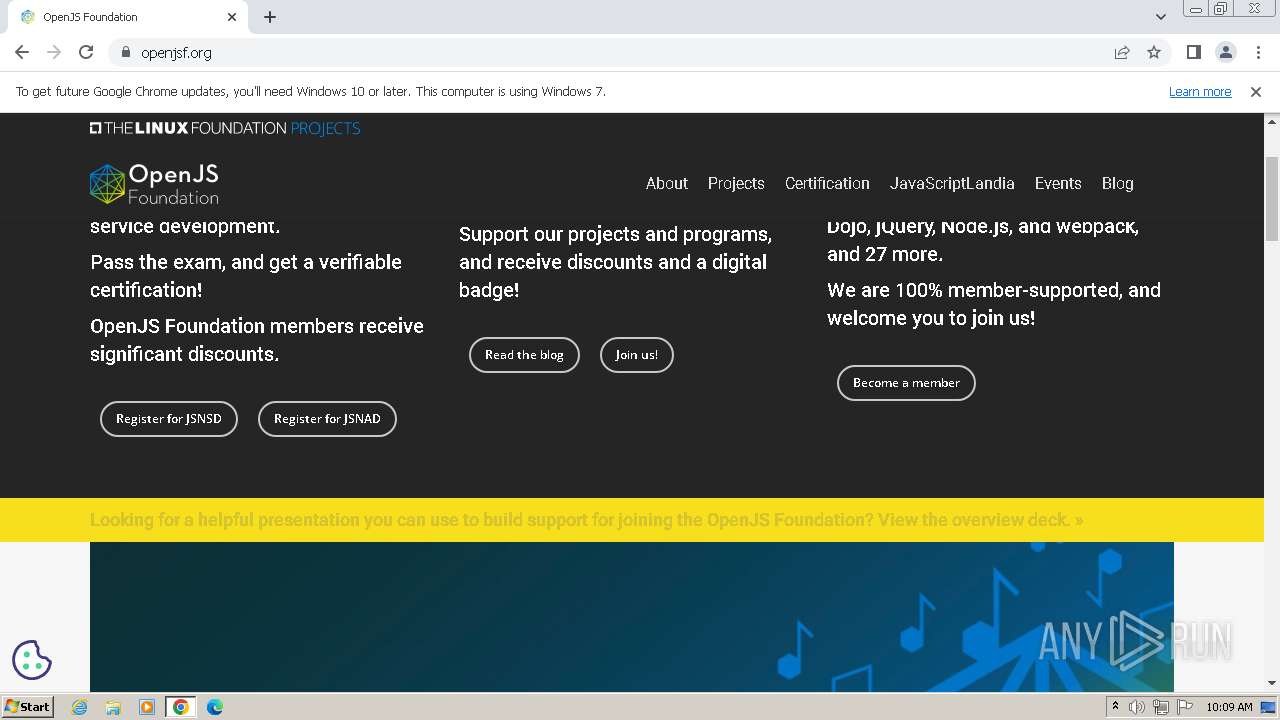Screen dimensions: 1280x720
Task: Open the Windows Start menu
Action: (27, 706)
